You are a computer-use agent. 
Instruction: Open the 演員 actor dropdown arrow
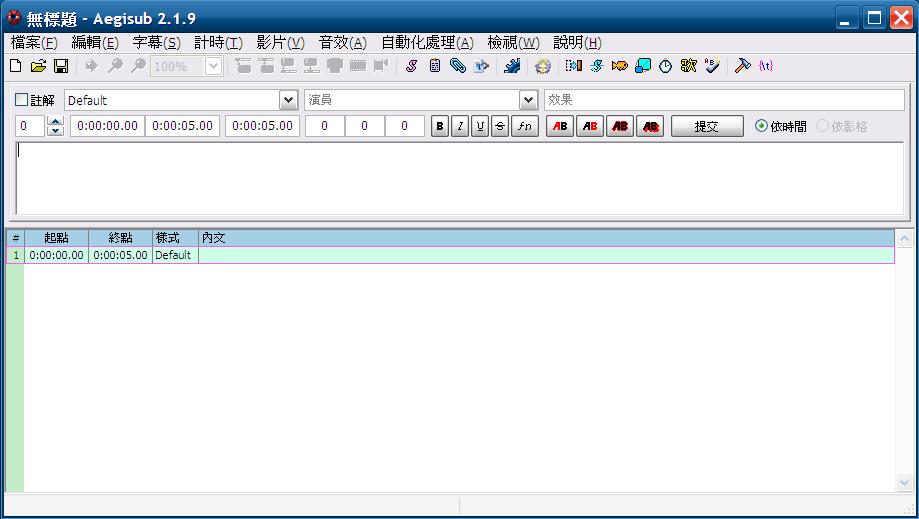click(528, 100)
